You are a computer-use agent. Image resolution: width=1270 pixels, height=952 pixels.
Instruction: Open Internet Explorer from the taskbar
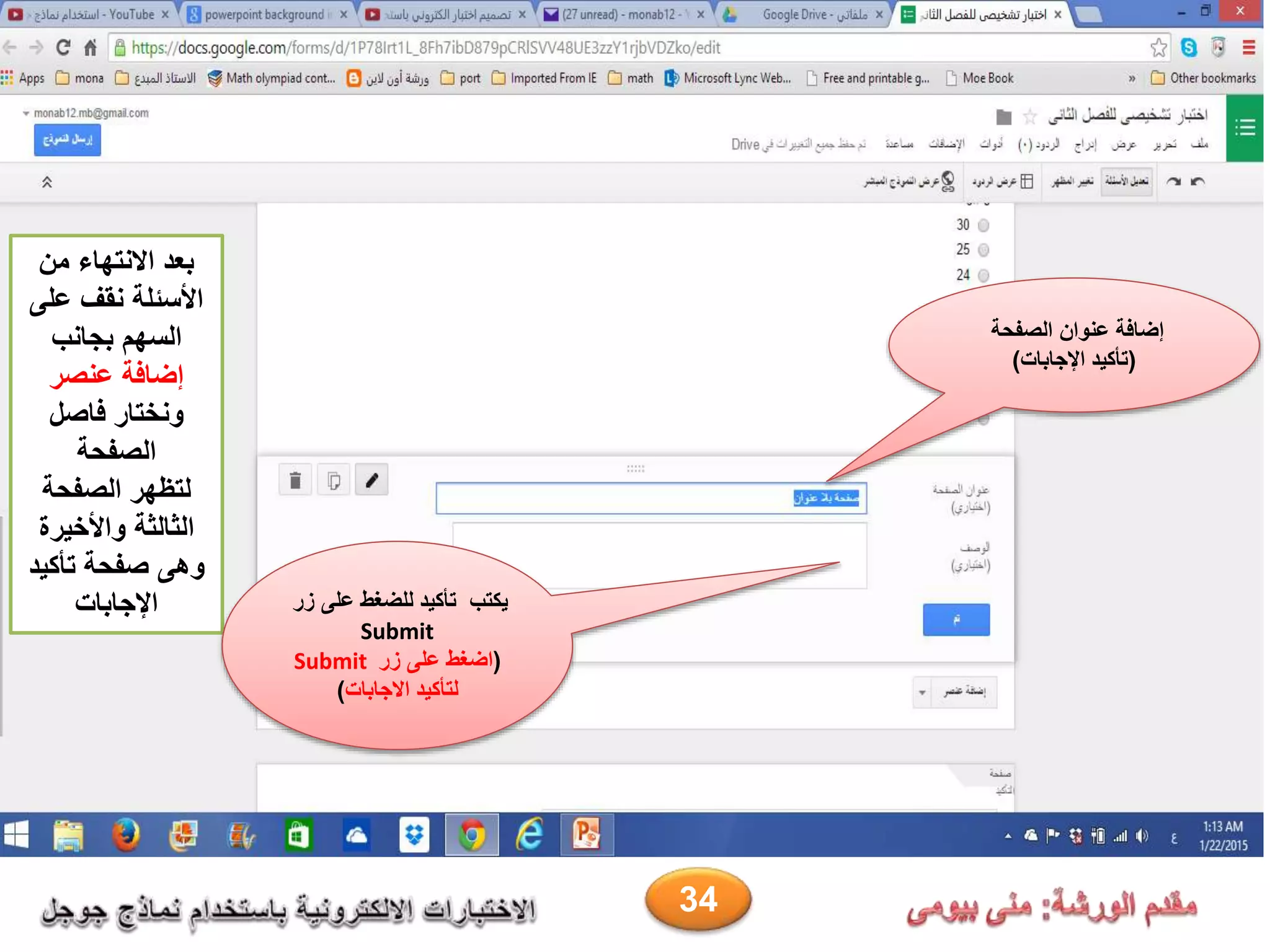[x=529, y=835]
